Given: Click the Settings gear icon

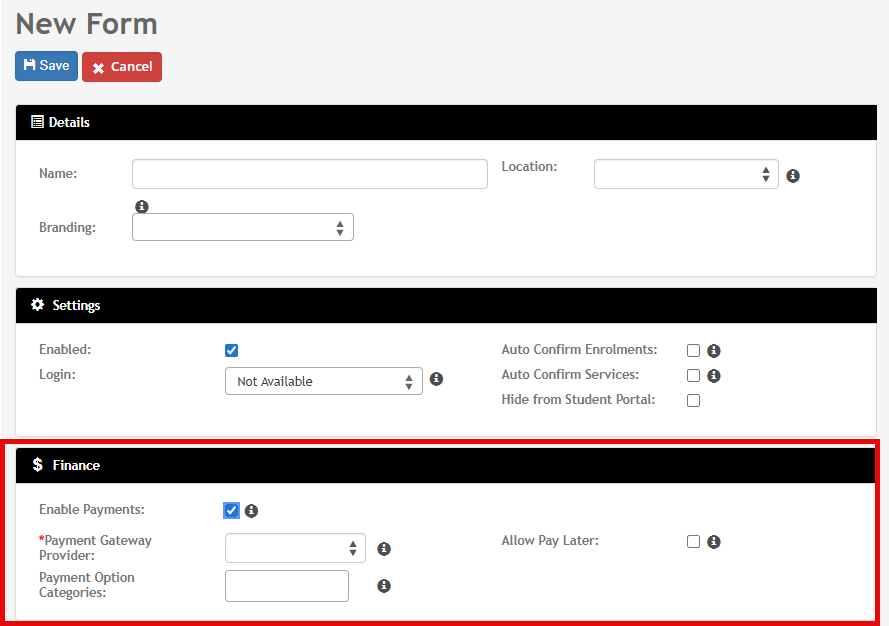Looking at the screenshot, I should pyautogui.click(x=37, y=304).
